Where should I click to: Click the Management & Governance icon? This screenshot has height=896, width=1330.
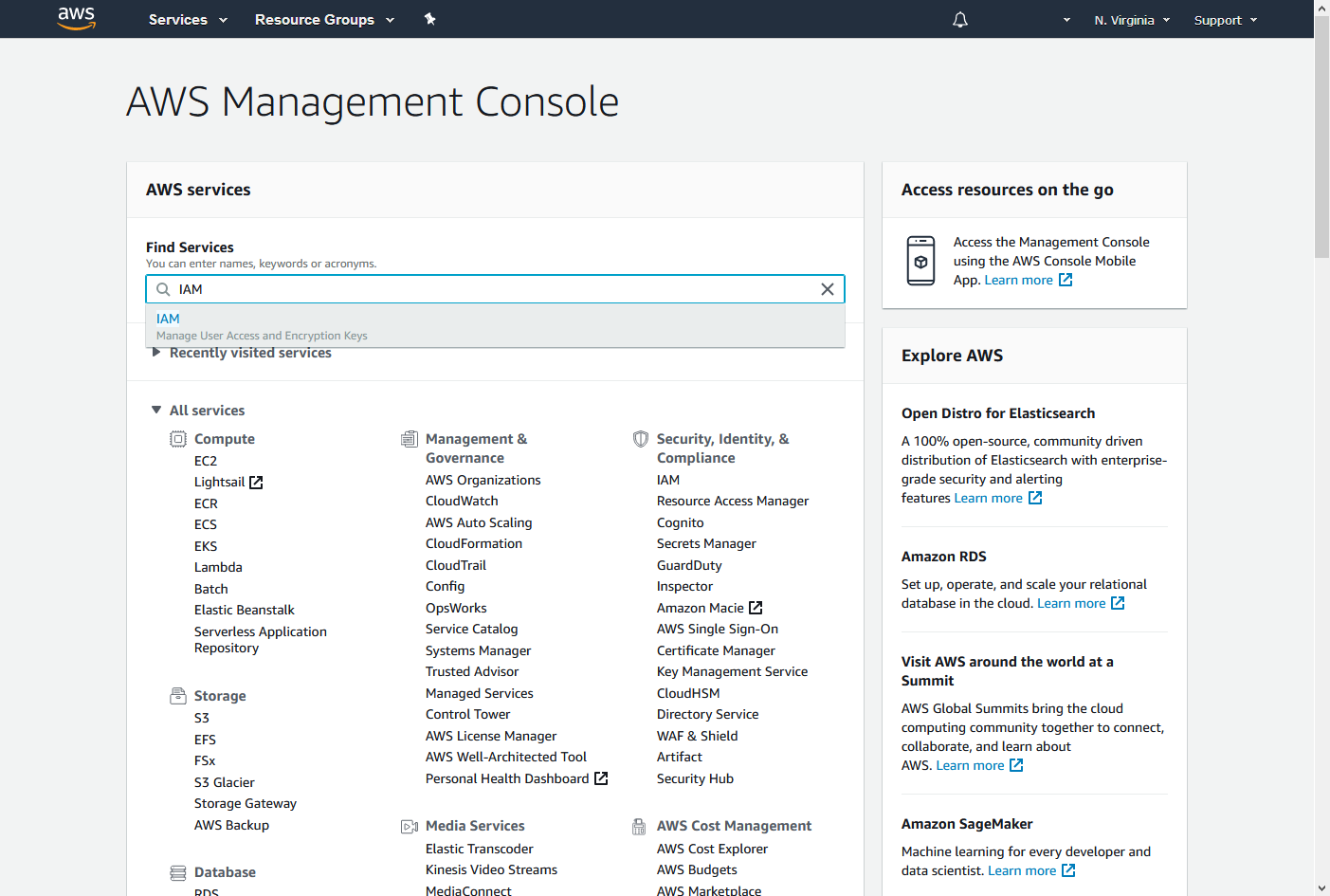410,439
